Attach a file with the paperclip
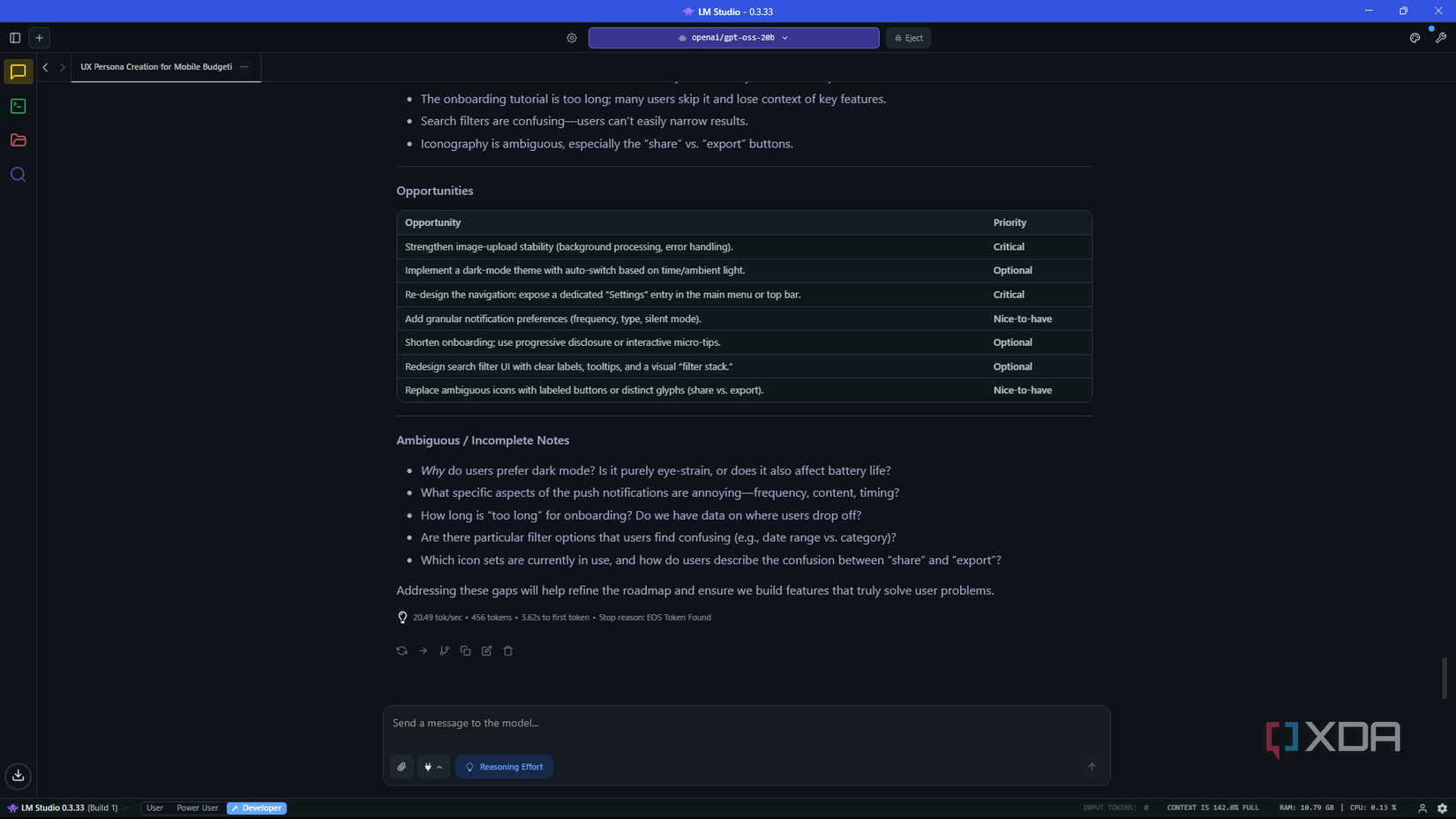1456x819 pixels. coord(402,767)
